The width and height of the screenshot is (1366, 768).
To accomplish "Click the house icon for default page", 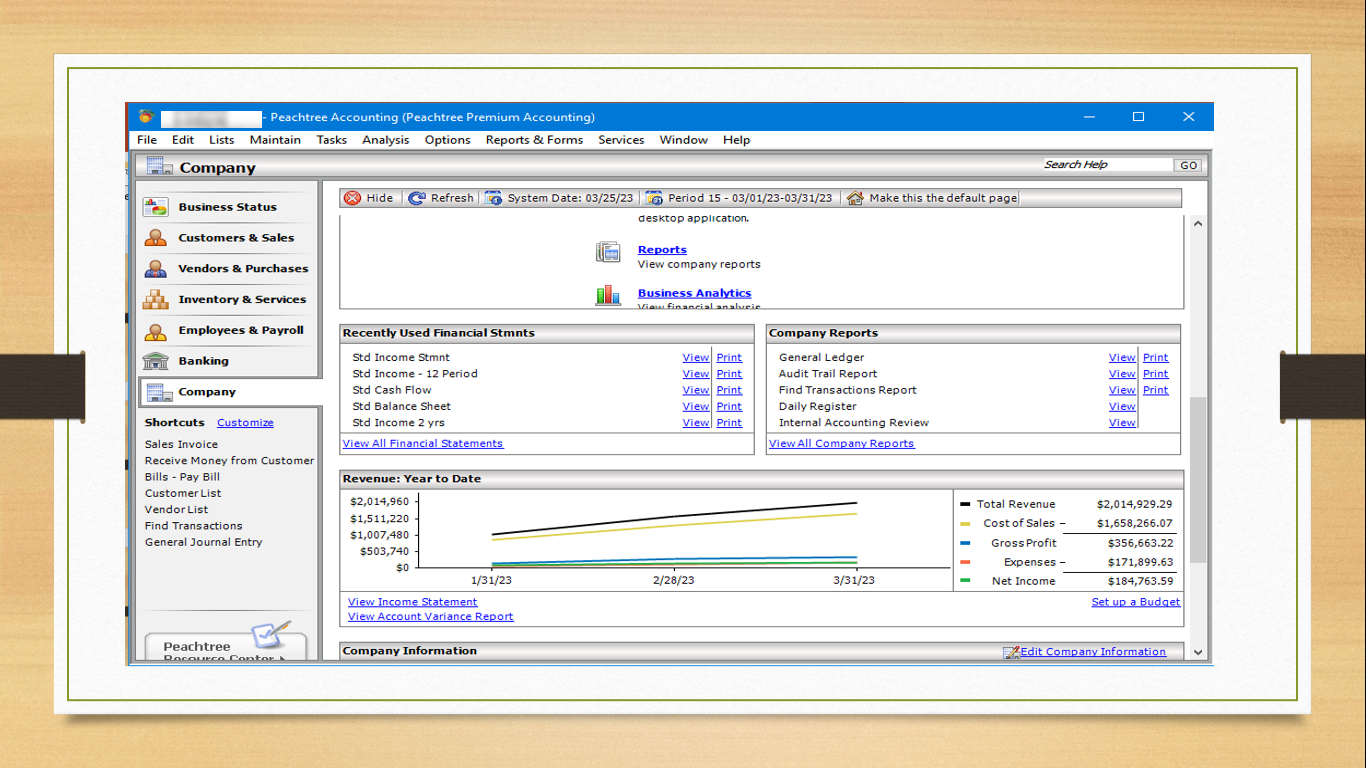I will click(x=855, y=198).
